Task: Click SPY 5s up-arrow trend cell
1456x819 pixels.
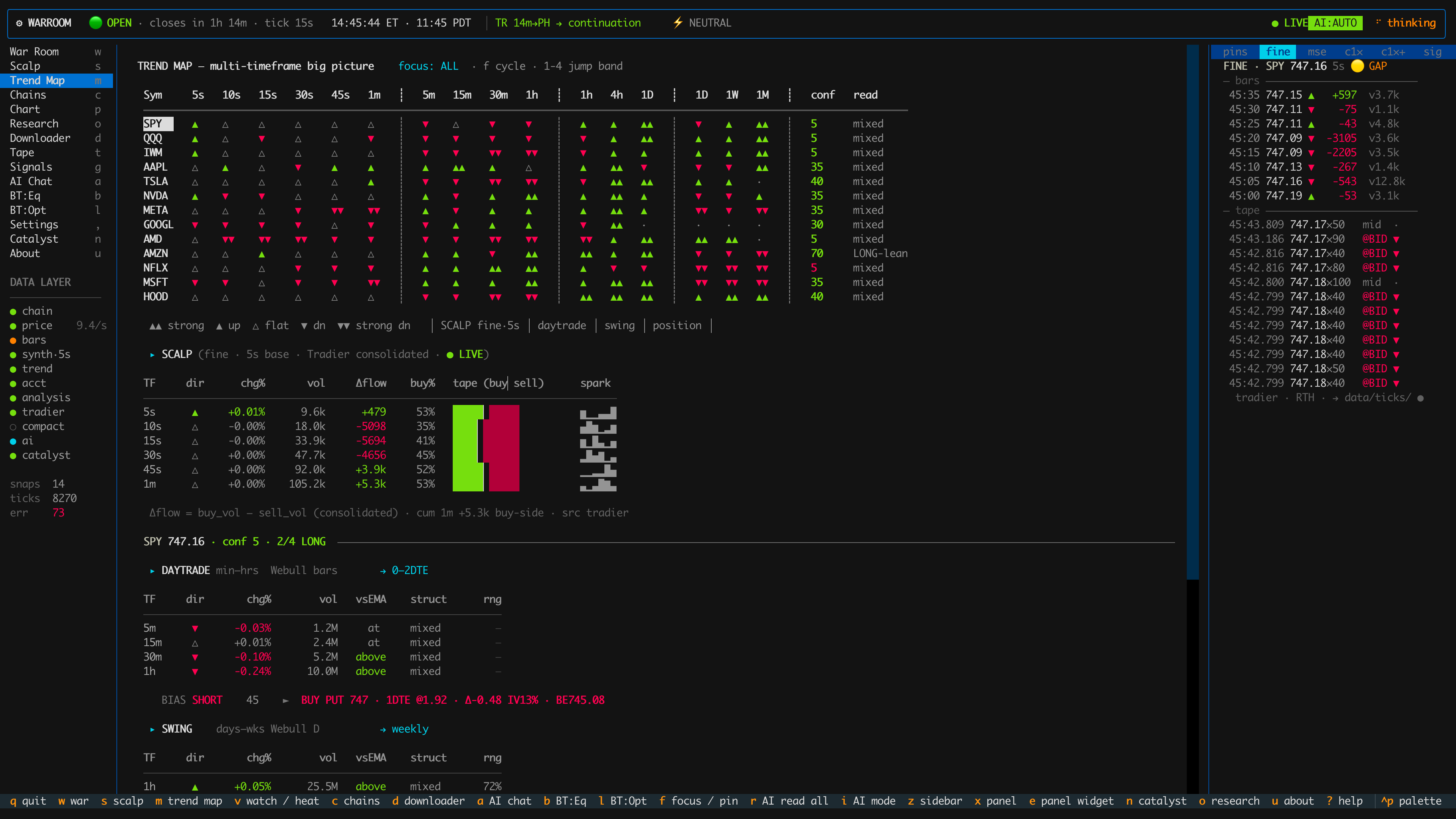Action: 195,124
